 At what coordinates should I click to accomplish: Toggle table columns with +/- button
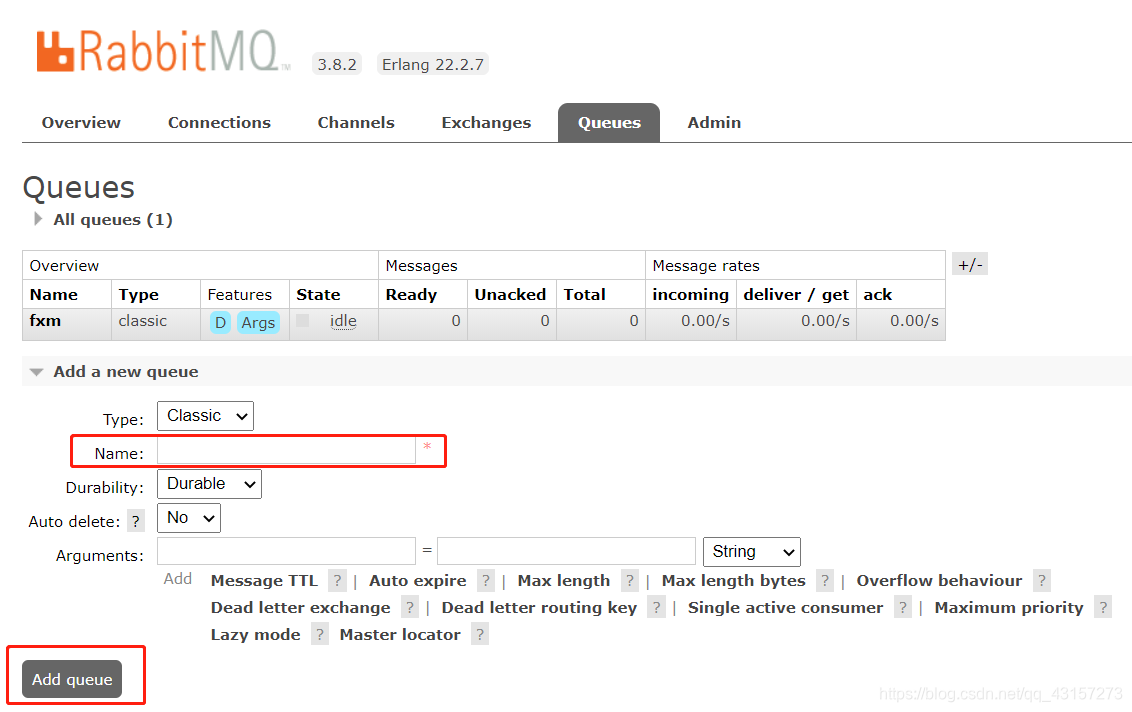(x=970, y=264)
